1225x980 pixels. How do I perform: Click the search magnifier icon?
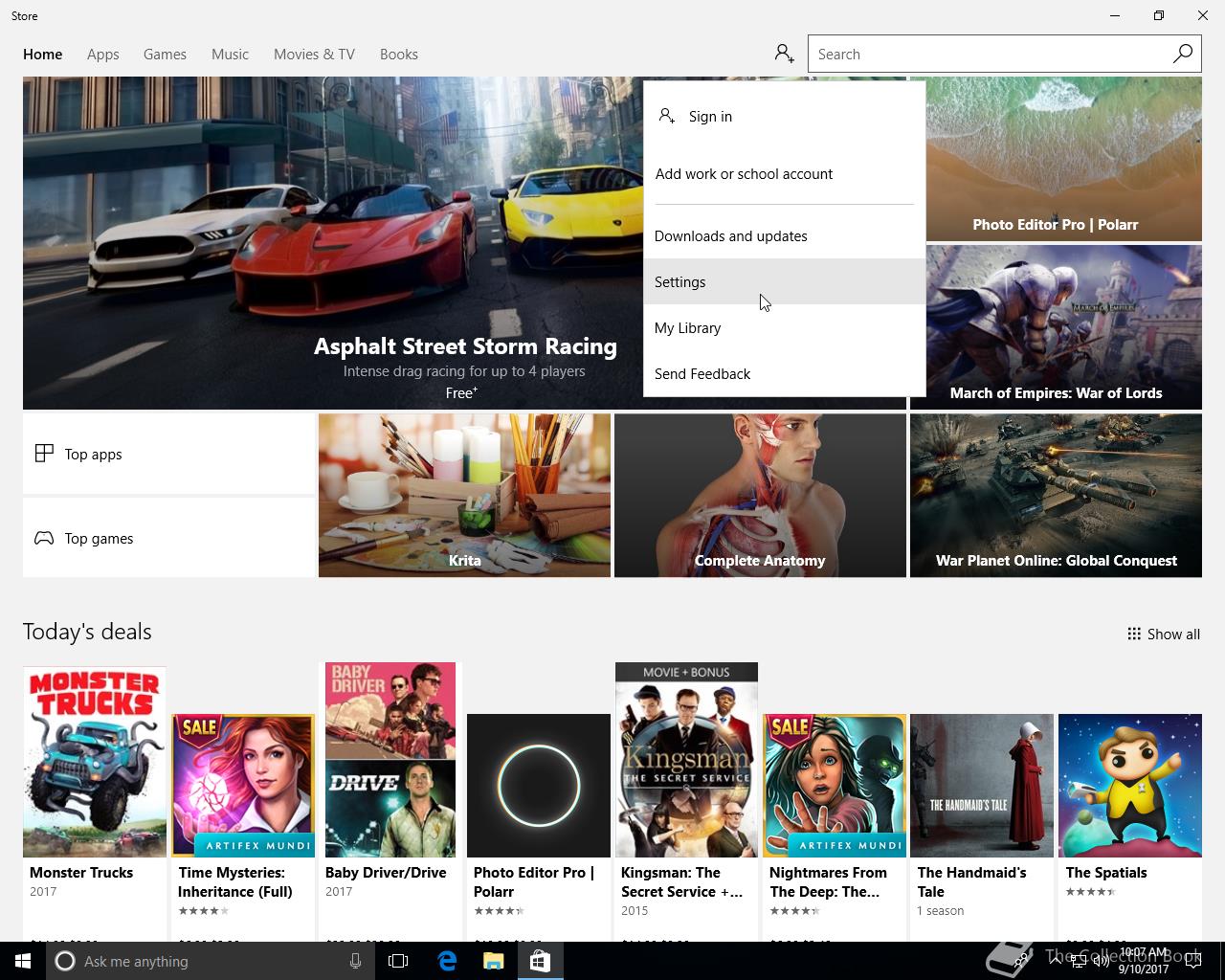pos(1183,54)
